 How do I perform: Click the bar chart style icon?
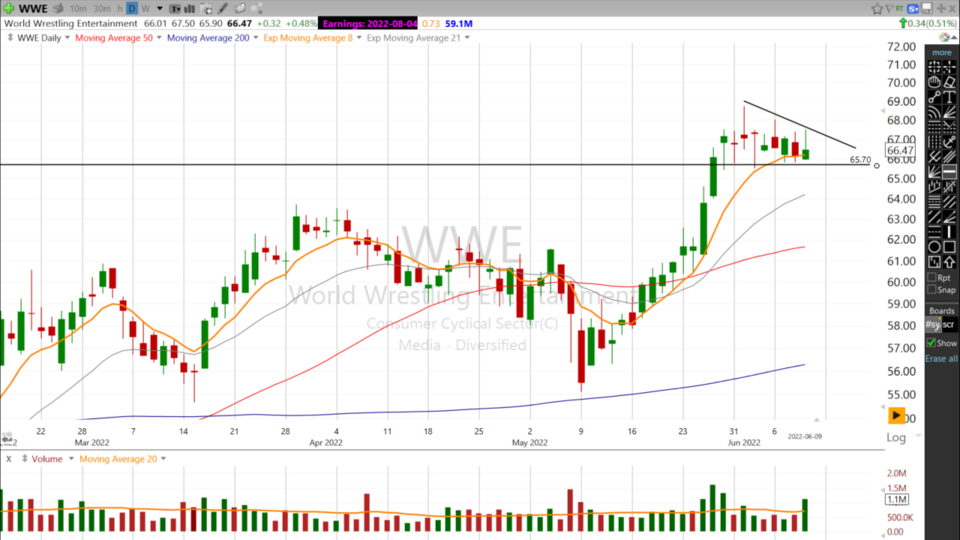190,9
